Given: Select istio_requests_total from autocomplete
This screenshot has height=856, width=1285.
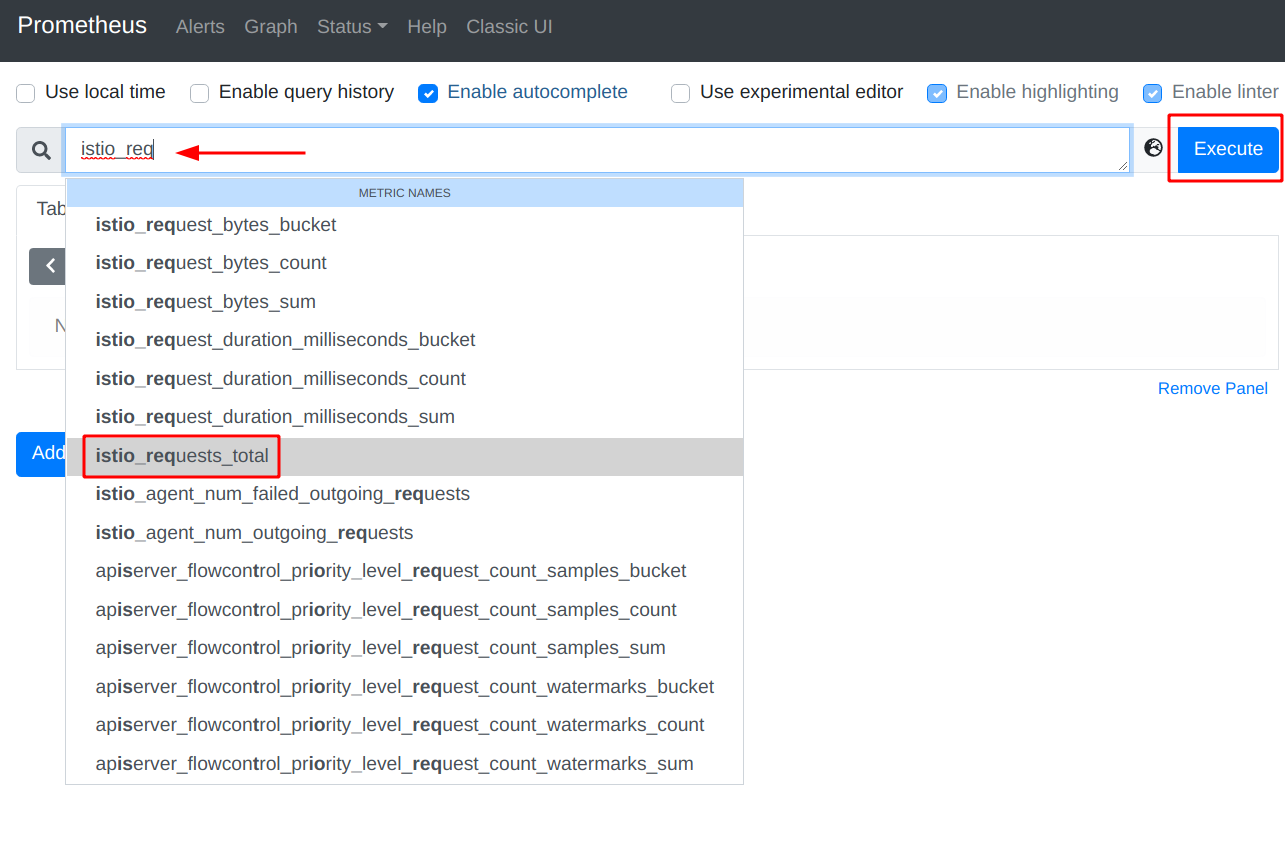Looking at the screenshot, I should tap(404, 456).
